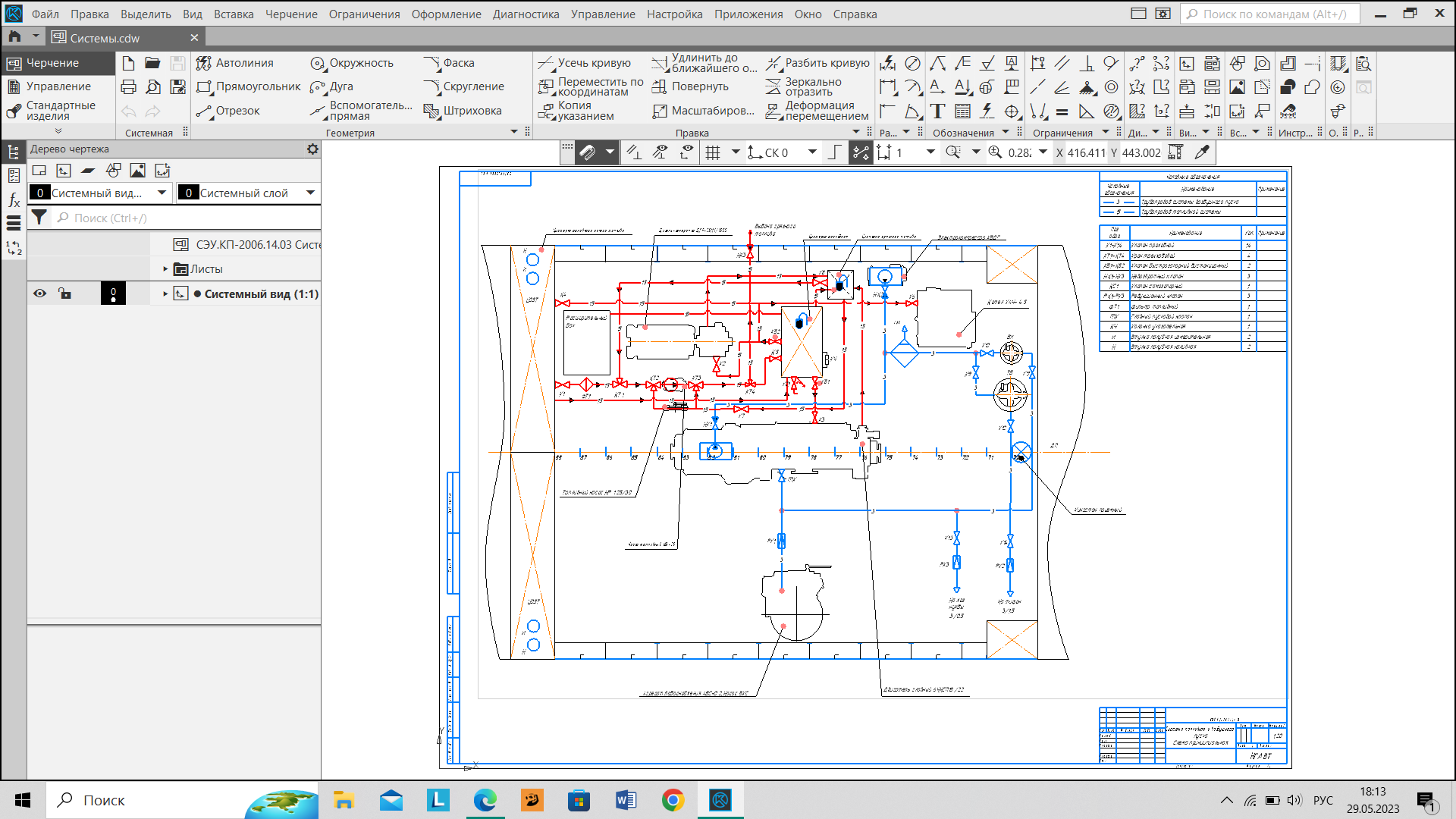Viewport: 1456px width, 819px height.
Task: Apply the Скругление fillet tool
Action: 463,86
